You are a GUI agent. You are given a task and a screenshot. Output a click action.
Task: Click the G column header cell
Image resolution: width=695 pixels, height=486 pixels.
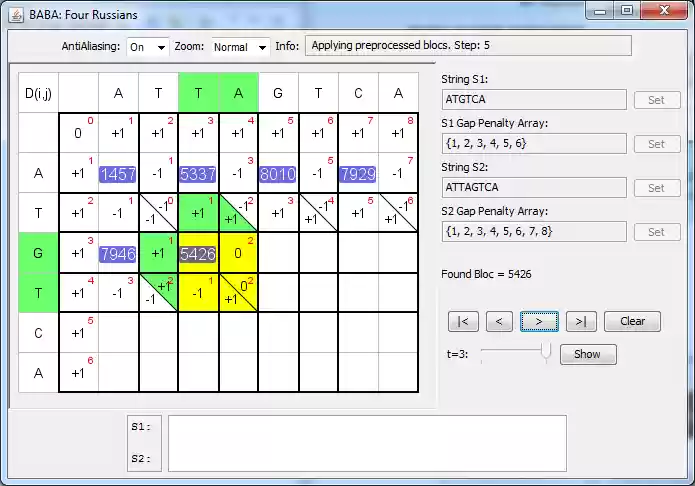coord(278,93)
